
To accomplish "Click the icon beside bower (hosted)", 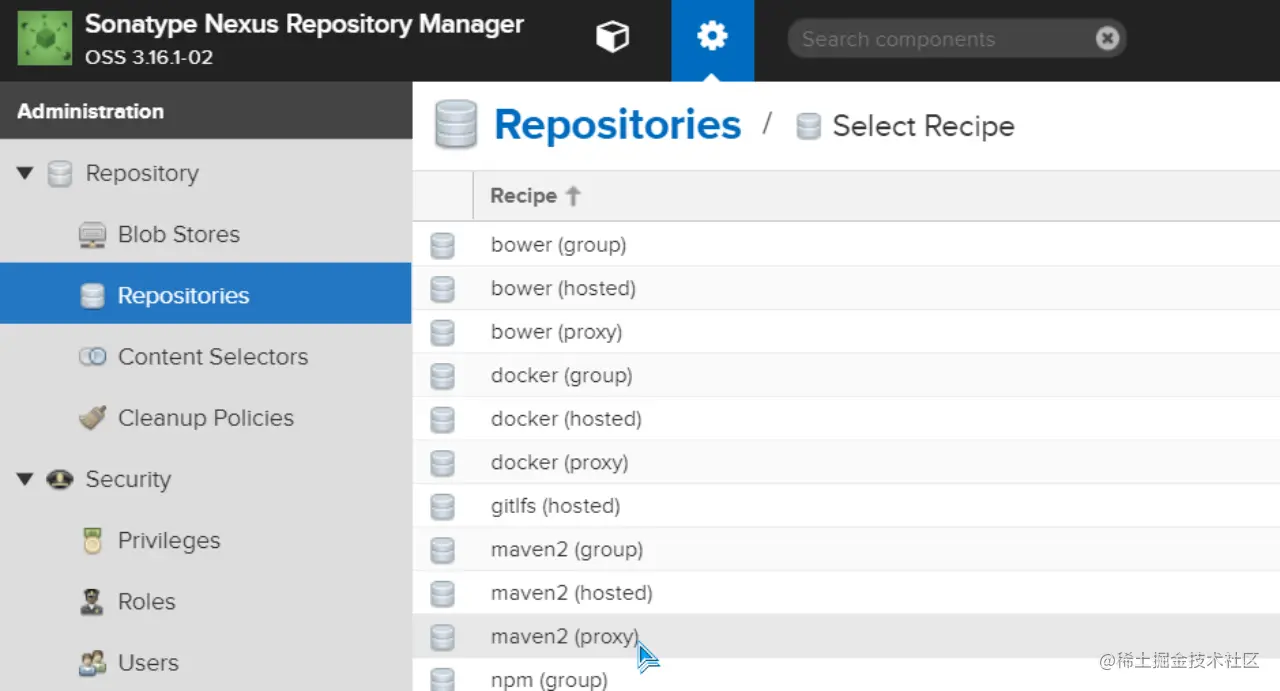I will click(442, 289).
